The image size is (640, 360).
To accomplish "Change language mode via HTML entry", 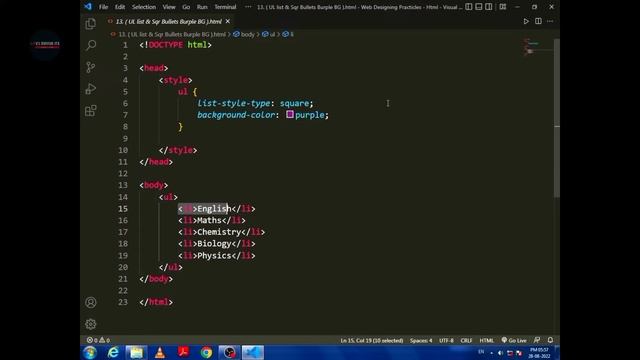I will (487, 340).
